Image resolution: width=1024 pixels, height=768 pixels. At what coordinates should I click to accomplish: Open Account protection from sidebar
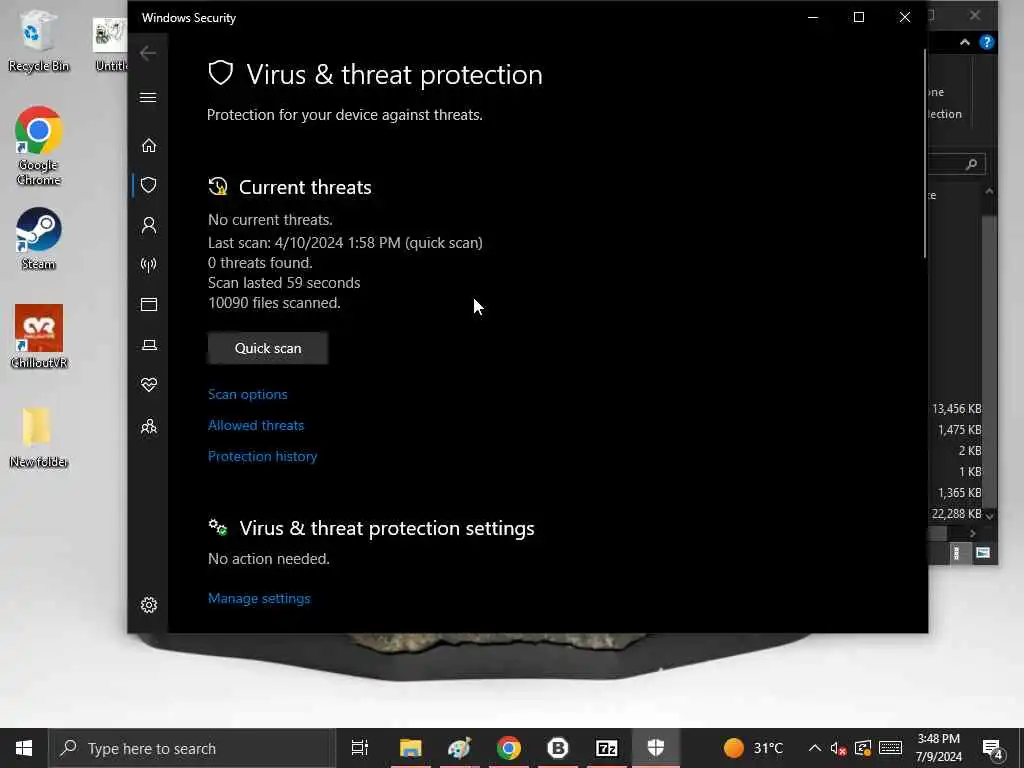149,225
